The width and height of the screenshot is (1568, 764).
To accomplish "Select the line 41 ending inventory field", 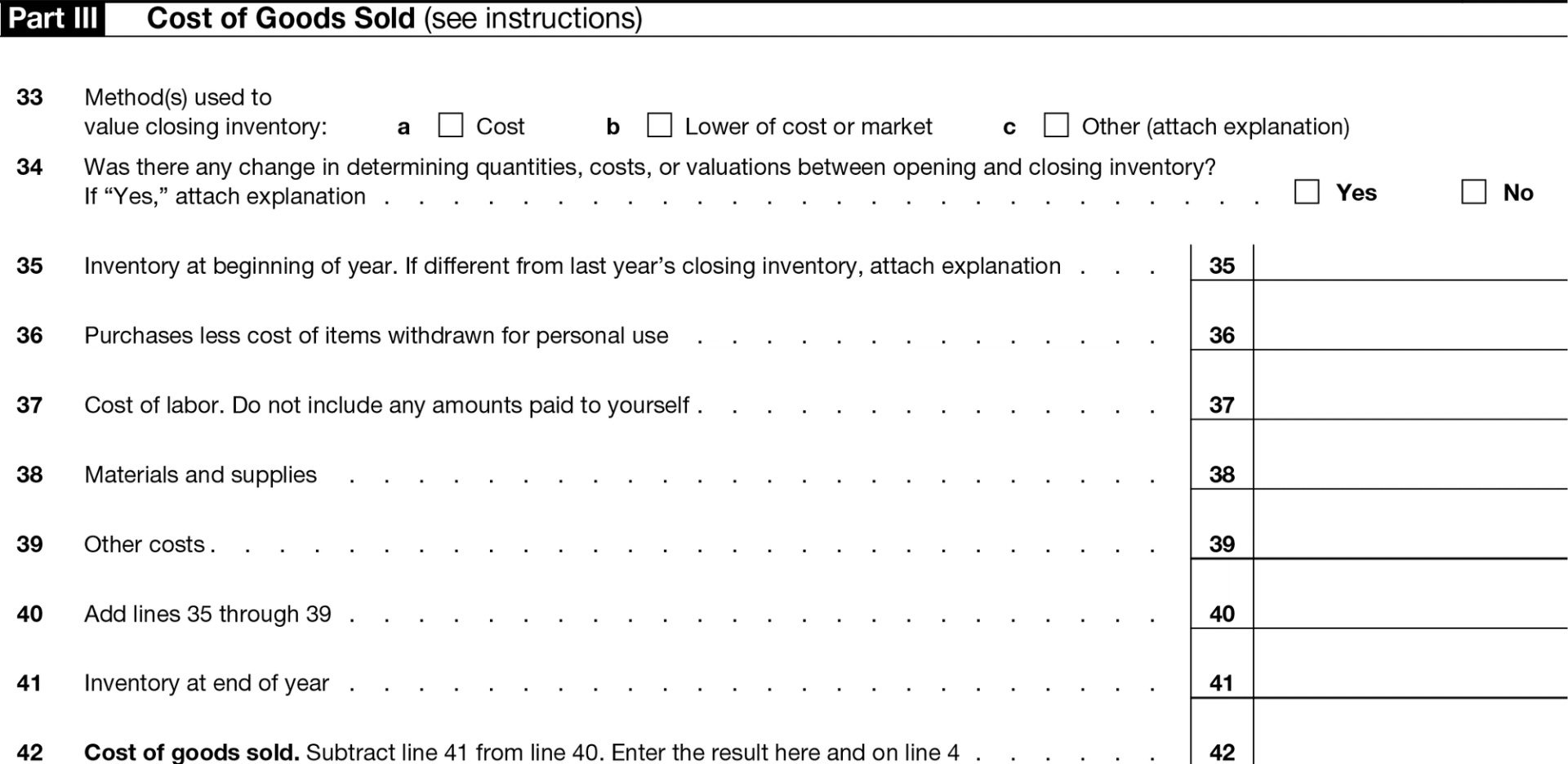I will coord(1410,663).
